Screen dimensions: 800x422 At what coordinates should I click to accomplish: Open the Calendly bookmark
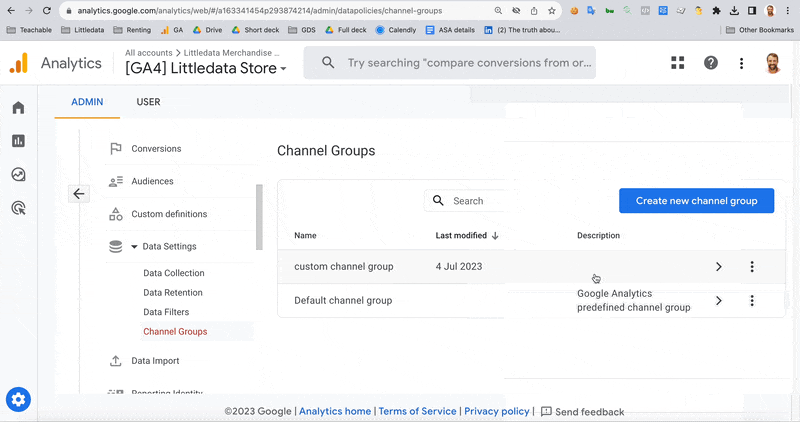tap(396, 30)
